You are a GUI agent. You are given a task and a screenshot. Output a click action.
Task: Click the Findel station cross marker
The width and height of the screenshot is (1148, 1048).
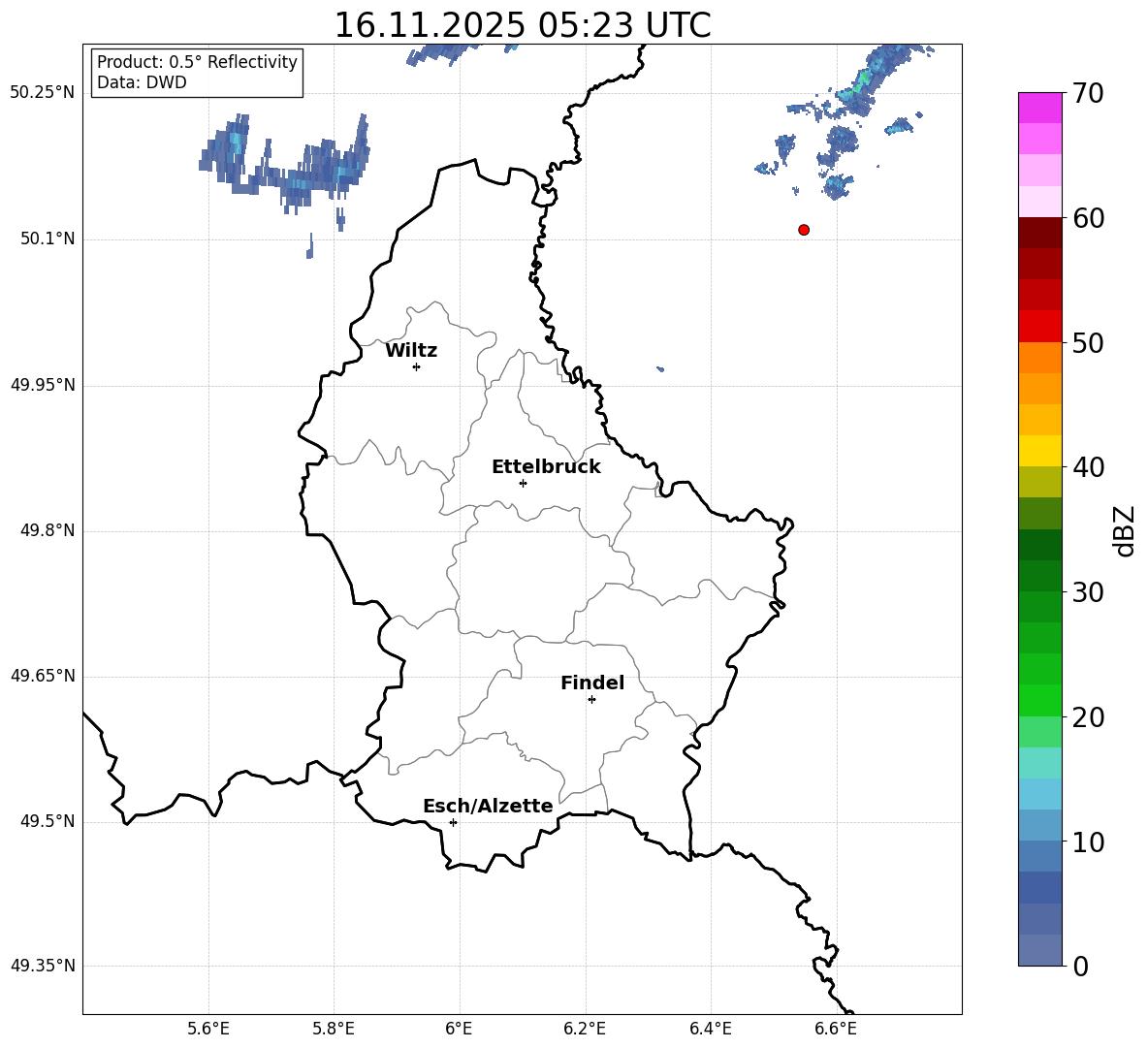(591, 700)
